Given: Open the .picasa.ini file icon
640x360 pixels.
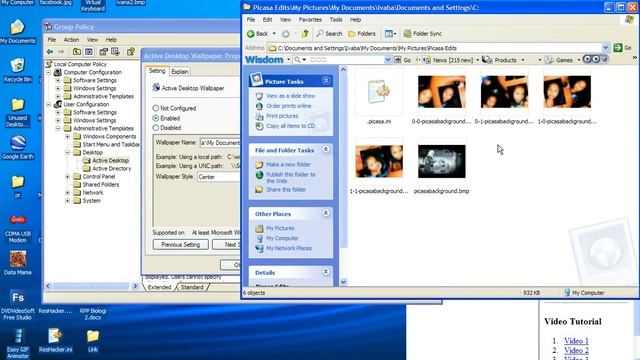Looking at the screenshot, I should pos(379,91).
